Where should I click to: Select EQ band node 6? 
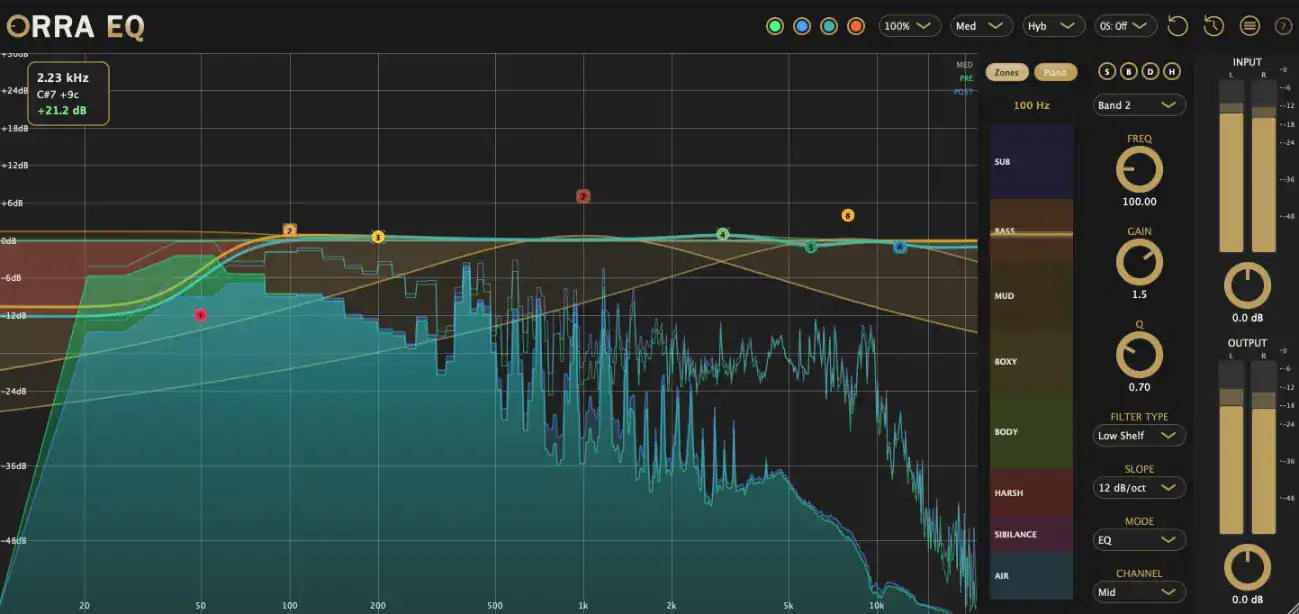point(900,246)
